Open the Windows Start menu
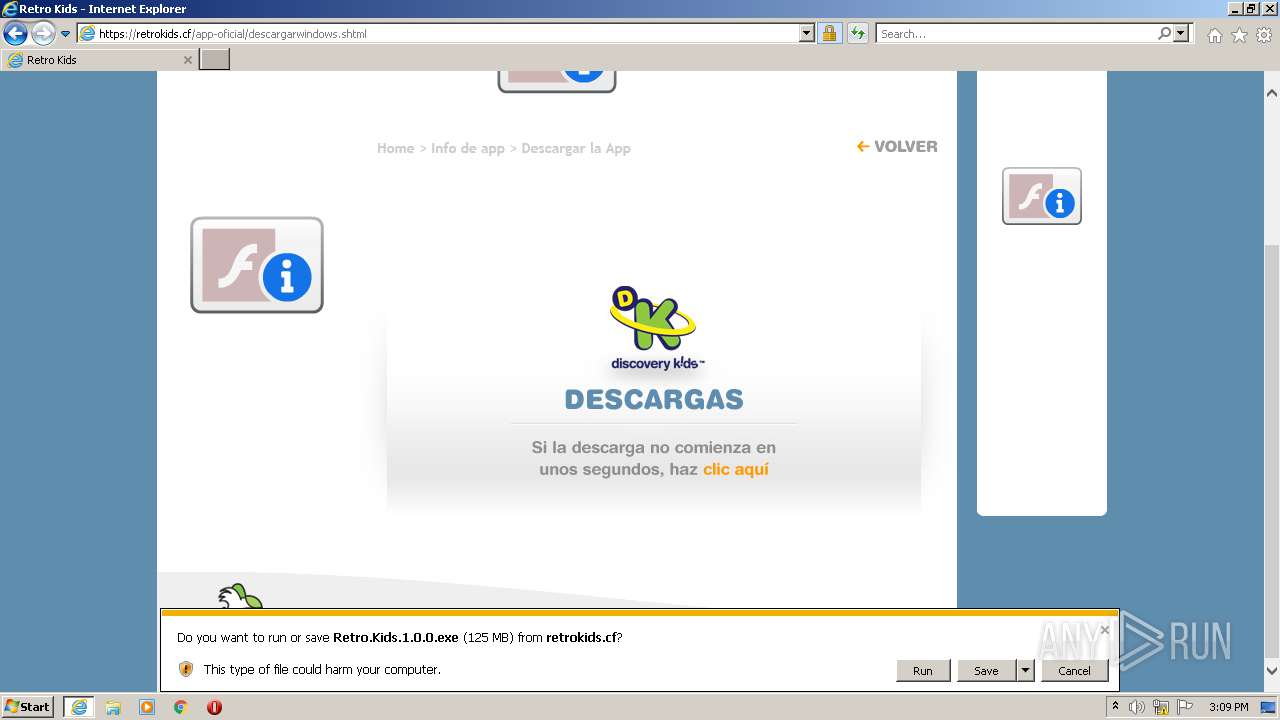 click(x=28, y=706)
